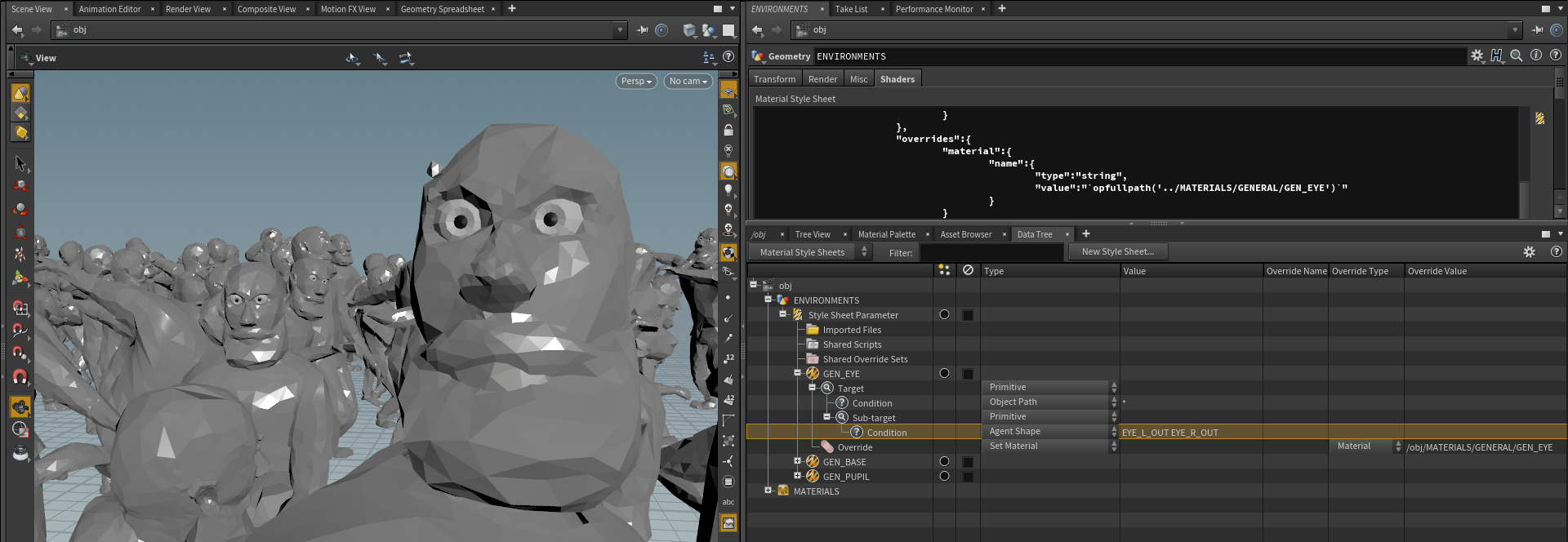Go back in parameter pane network history

(757, 30)
